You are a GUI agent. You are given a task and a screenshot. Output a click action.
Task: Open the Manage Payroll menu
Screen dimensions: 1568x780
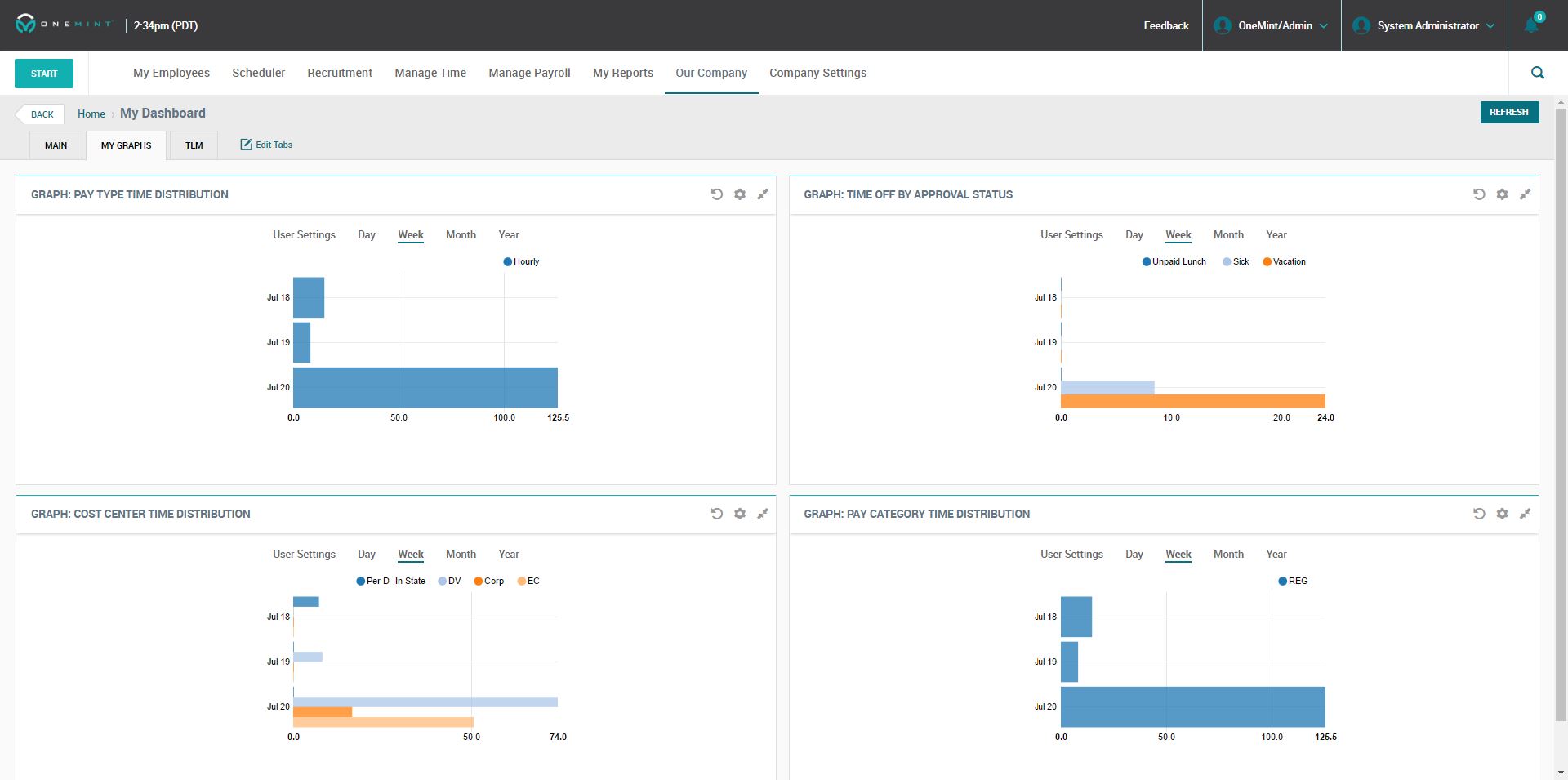tap(529, 73)
